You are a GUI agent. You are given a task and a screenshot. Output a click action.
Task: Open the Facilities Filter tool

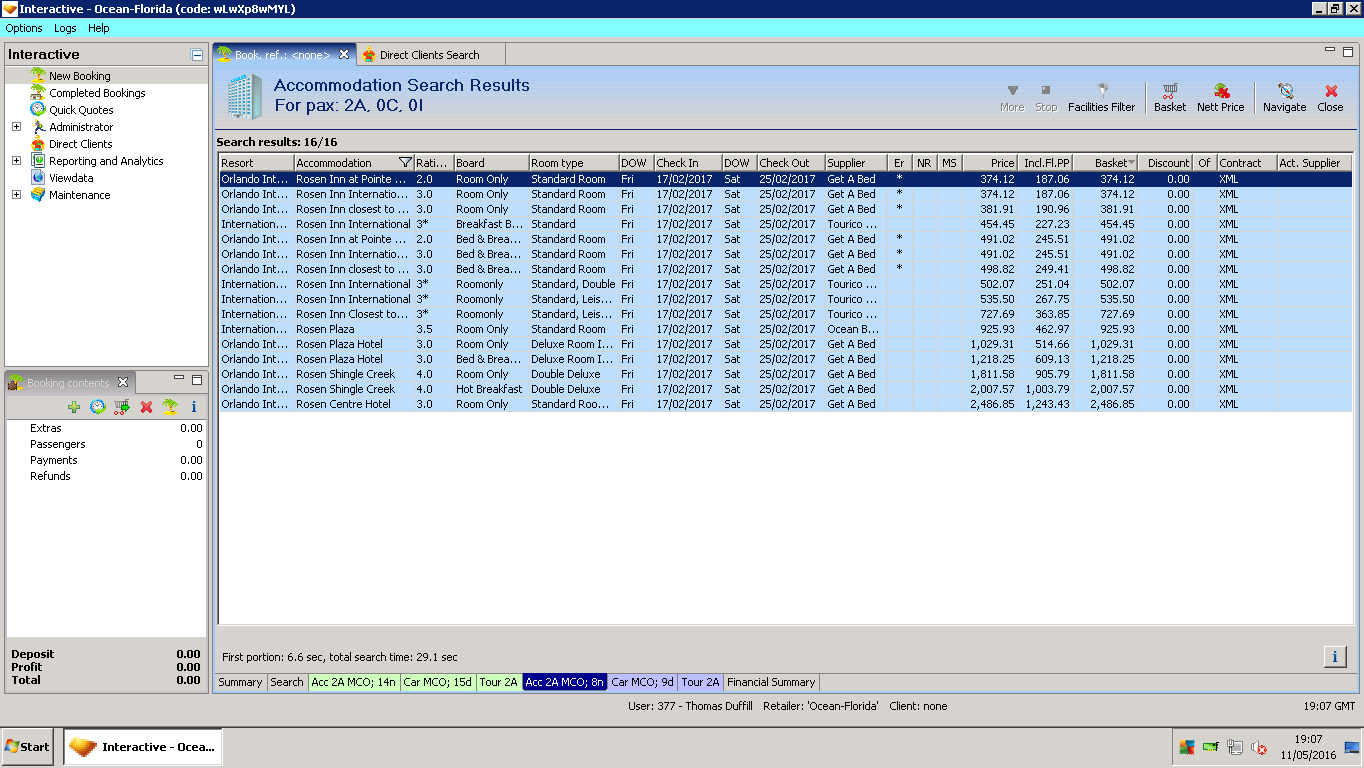pos(1101,97)
